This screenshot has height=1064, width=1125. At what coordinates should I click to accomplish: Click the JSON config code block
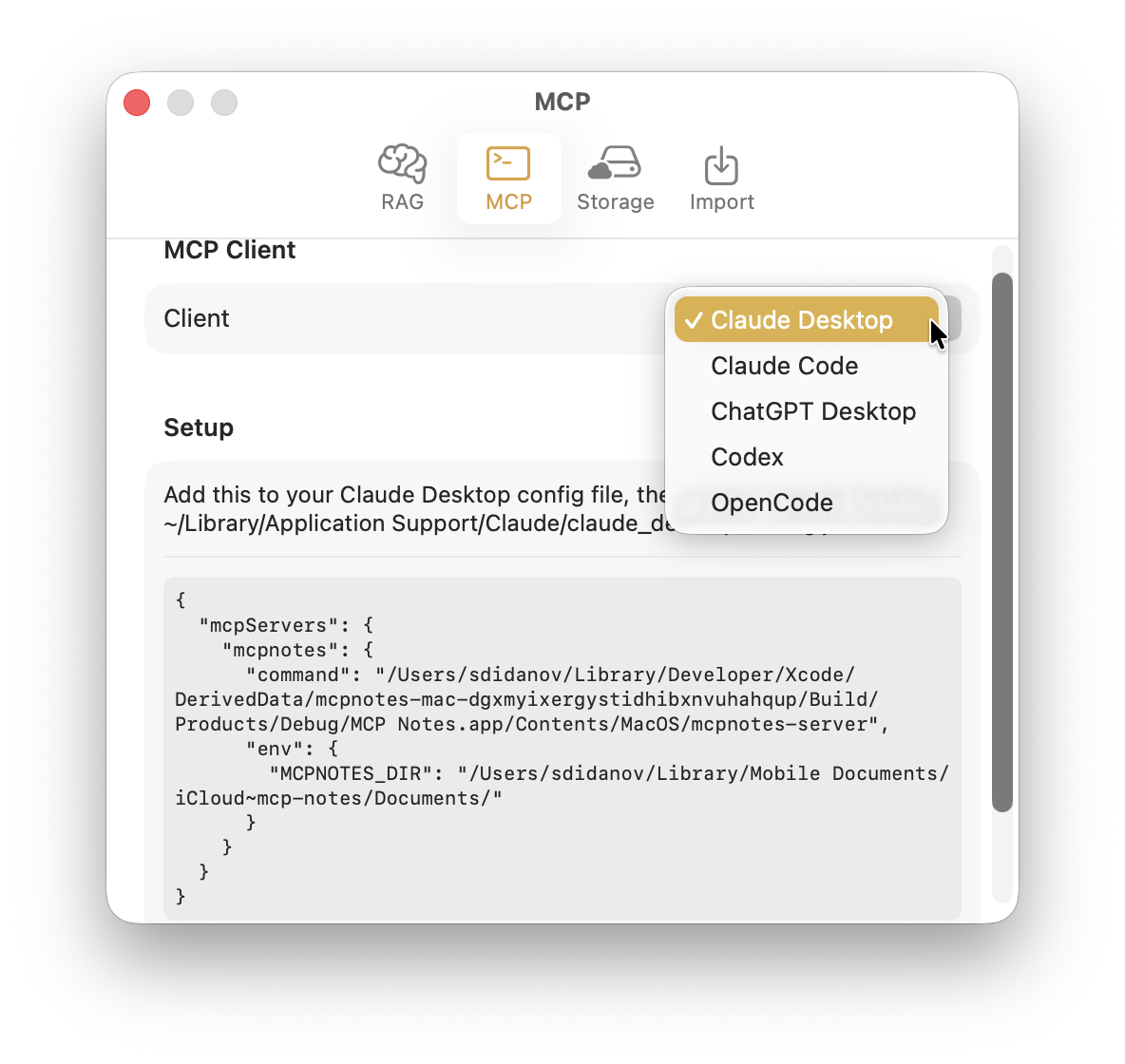pos(562,748)
